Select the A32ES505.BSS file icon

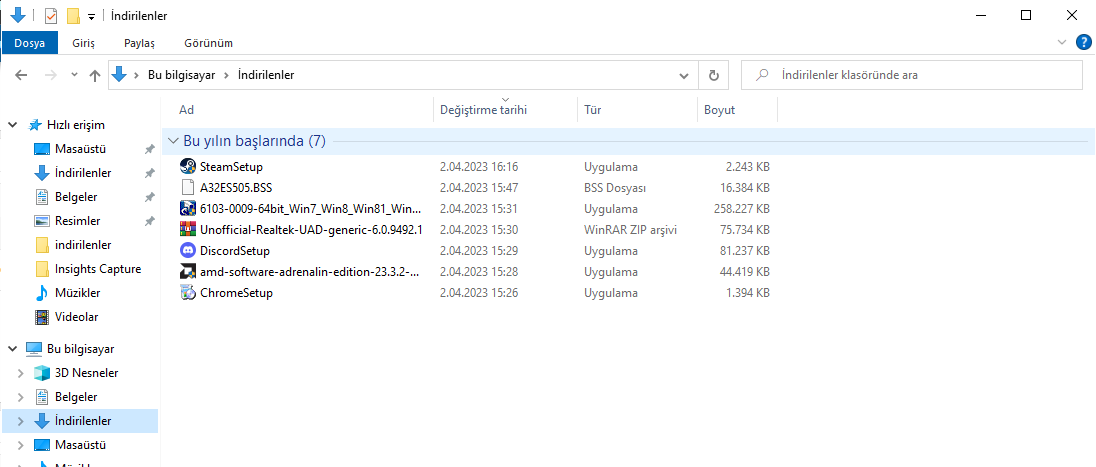pos(187,188)
